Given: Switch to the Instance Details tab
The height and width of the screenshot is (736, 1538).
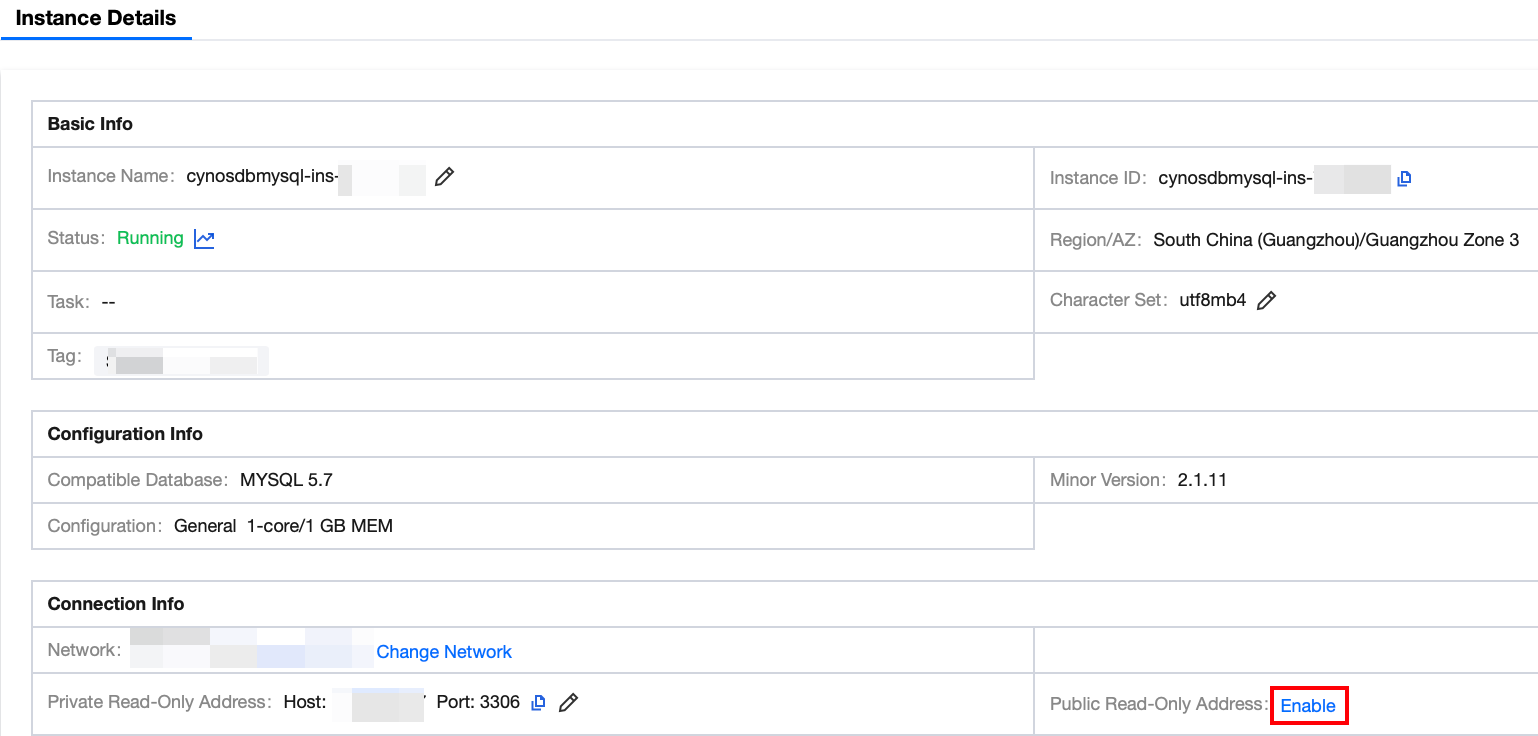Looking at the screenshot, I should pos(96,18).
